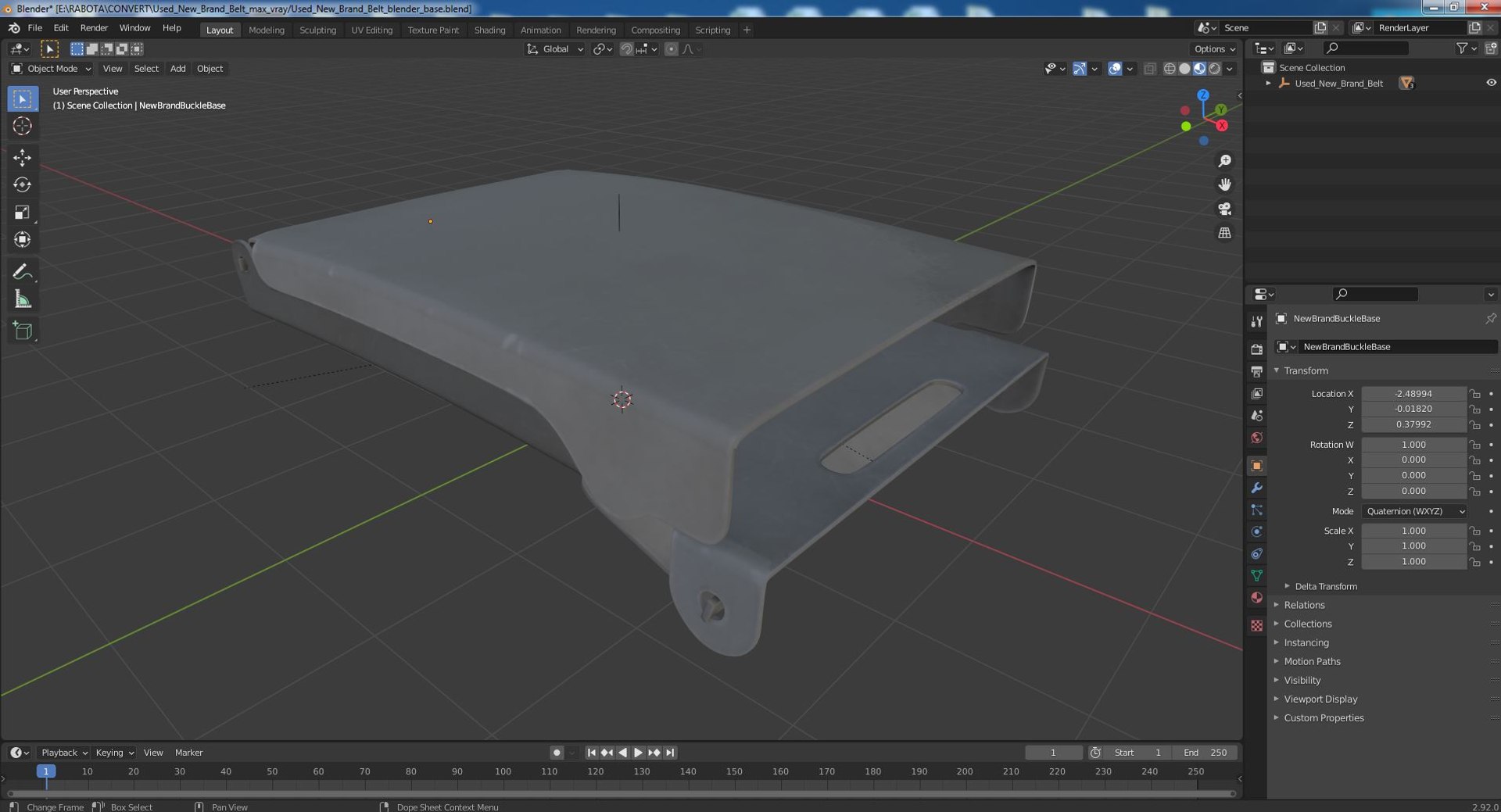Open the Render menu
Image resolution: width=1501 pixels, height=812 pixels.
tap(94, 28)
